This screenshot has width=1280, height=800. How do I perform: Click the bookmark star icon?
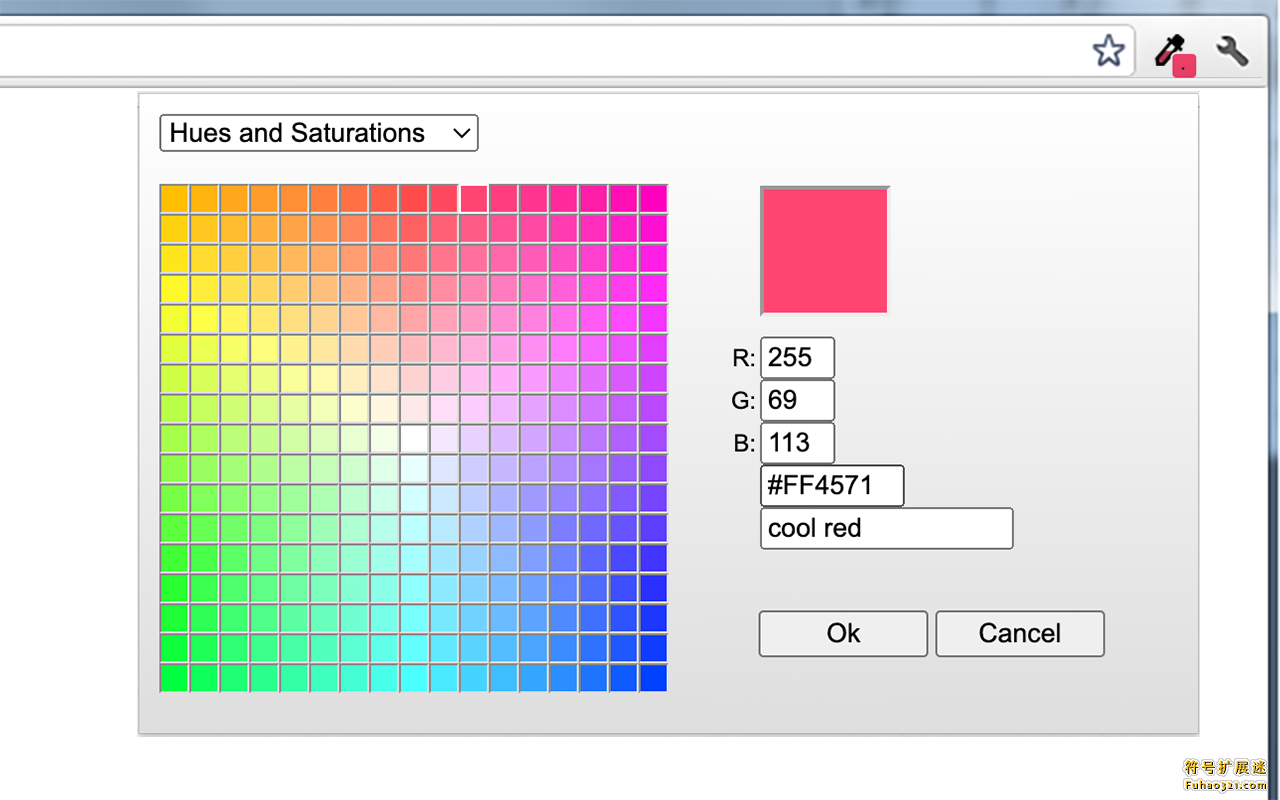coord(1108,50)
